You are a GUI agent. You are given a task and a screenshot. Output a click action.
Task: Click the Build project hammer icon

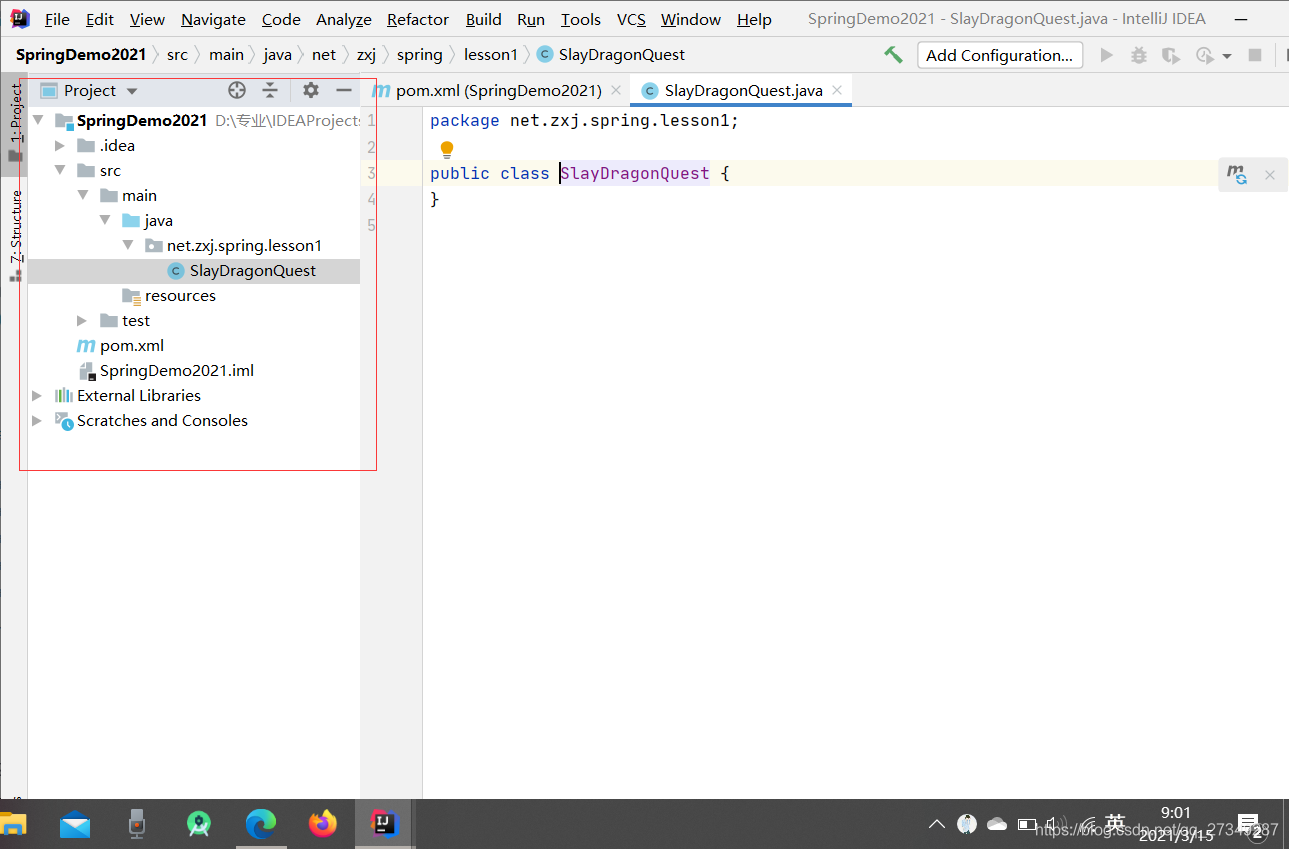click(x=893, y=55)
